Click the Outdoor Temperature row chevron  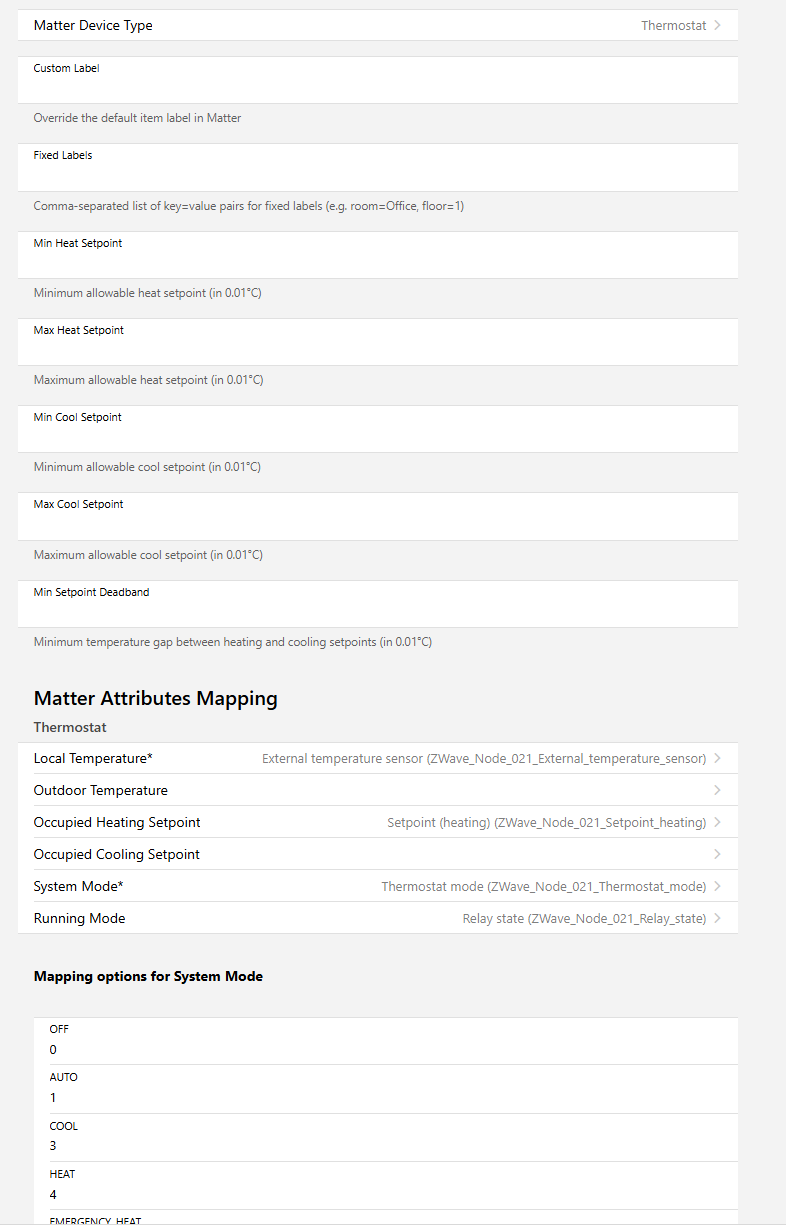718,791
